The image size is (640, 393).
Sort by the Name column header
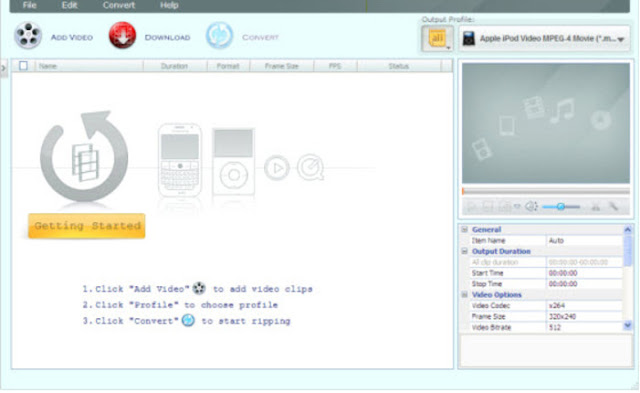[89, 66]
